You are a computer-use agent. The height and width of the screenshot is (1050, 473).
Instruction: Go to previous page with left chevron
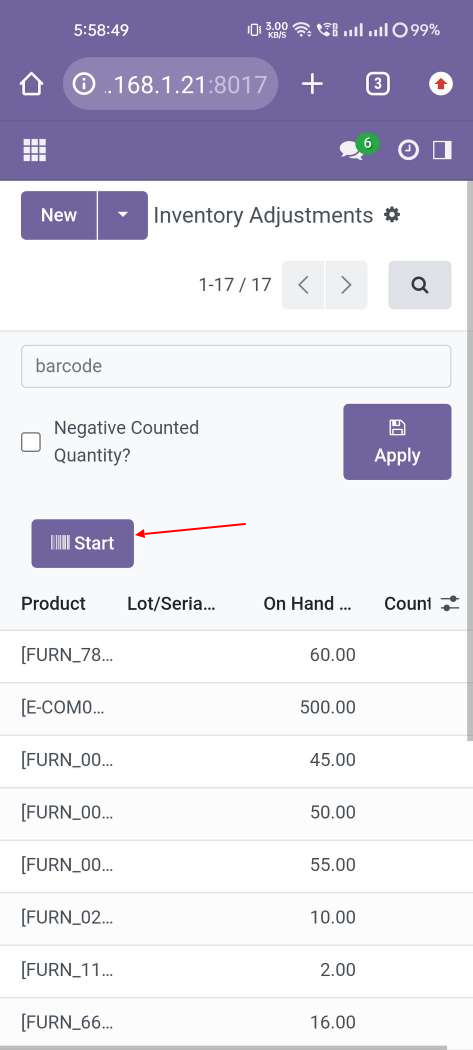[303, 285]
